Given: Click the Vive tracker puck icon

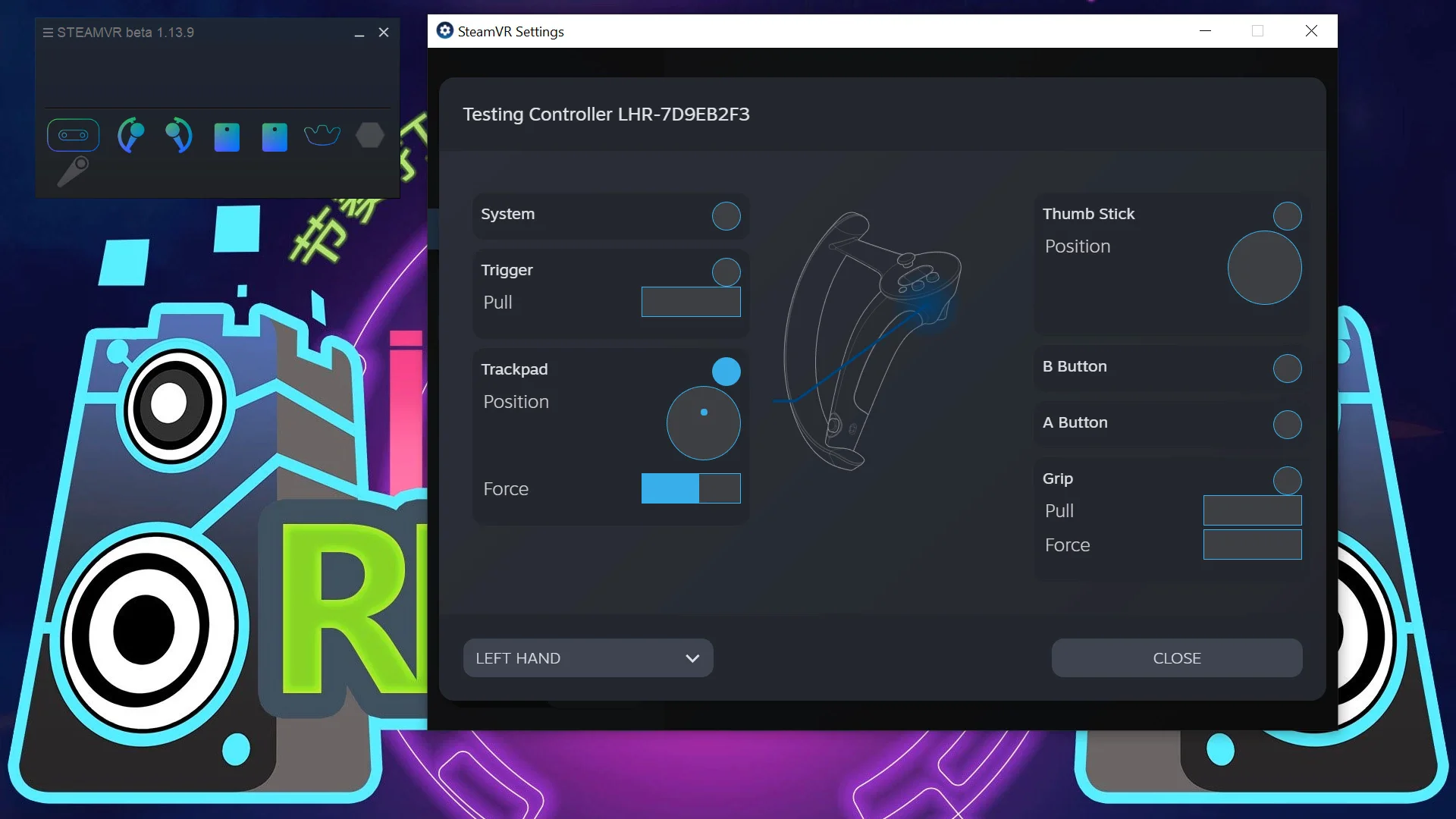Looking at the screenshot, I should pos(322,135).
